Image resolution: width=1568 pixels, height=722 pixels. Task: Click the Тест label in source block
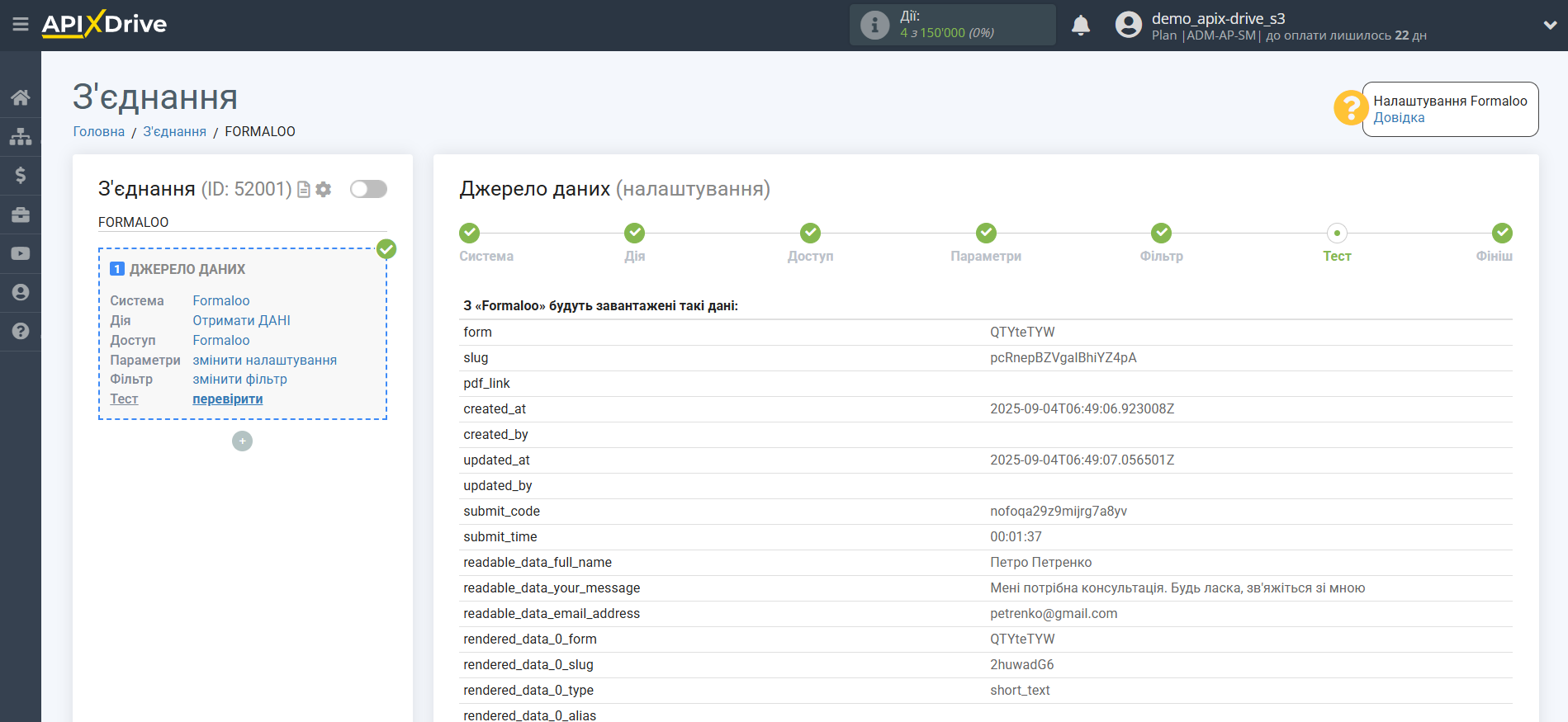[x=124, y=399]
